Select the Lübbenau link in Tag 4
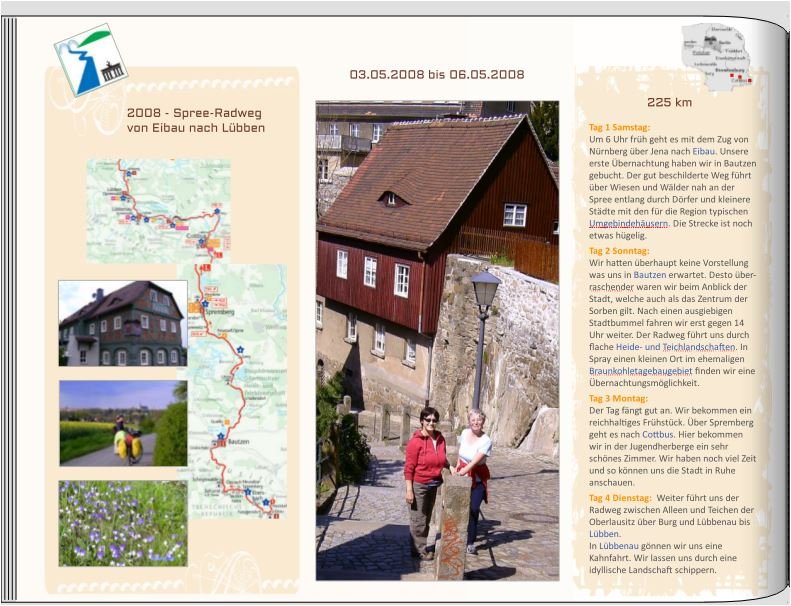 click(619, 546)
